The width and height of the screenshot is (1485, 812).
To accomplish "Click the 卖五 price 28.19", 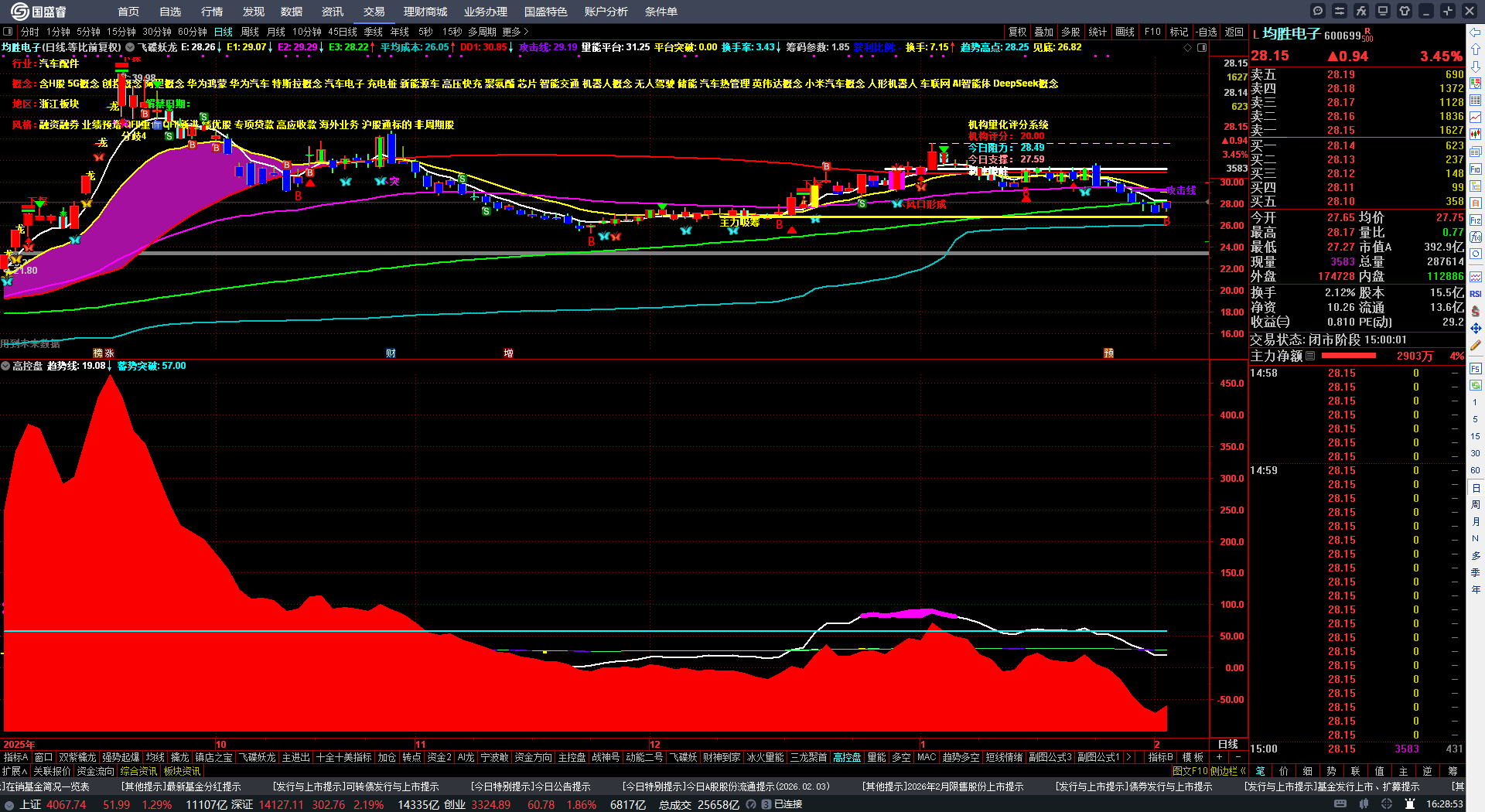I will 1341,75.
